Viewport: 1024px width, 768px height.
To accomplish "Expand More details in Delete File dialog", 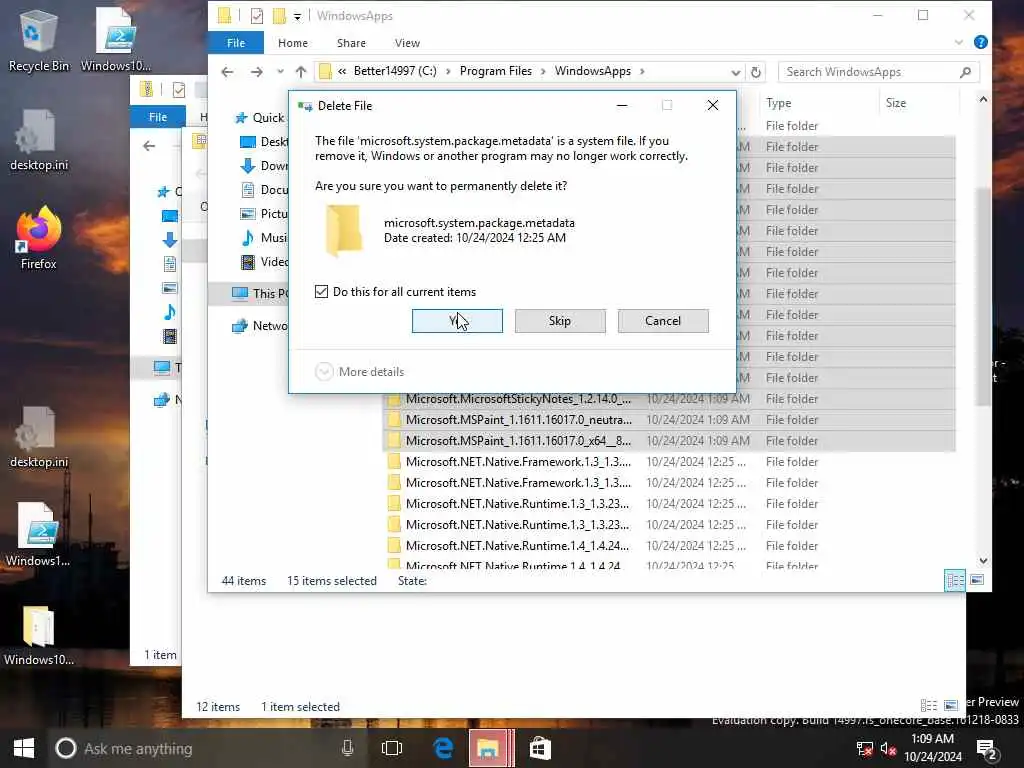I will click(x=360, y=372).
